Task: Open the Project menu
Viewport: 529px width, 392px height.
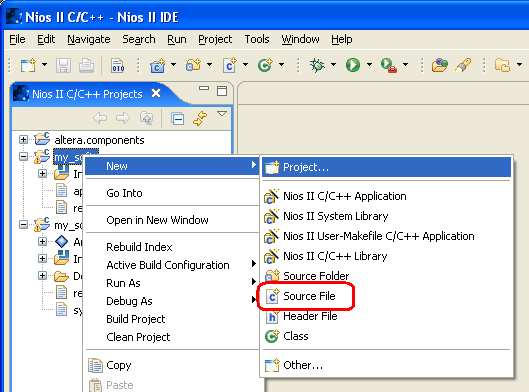Action: pos(215,39)
